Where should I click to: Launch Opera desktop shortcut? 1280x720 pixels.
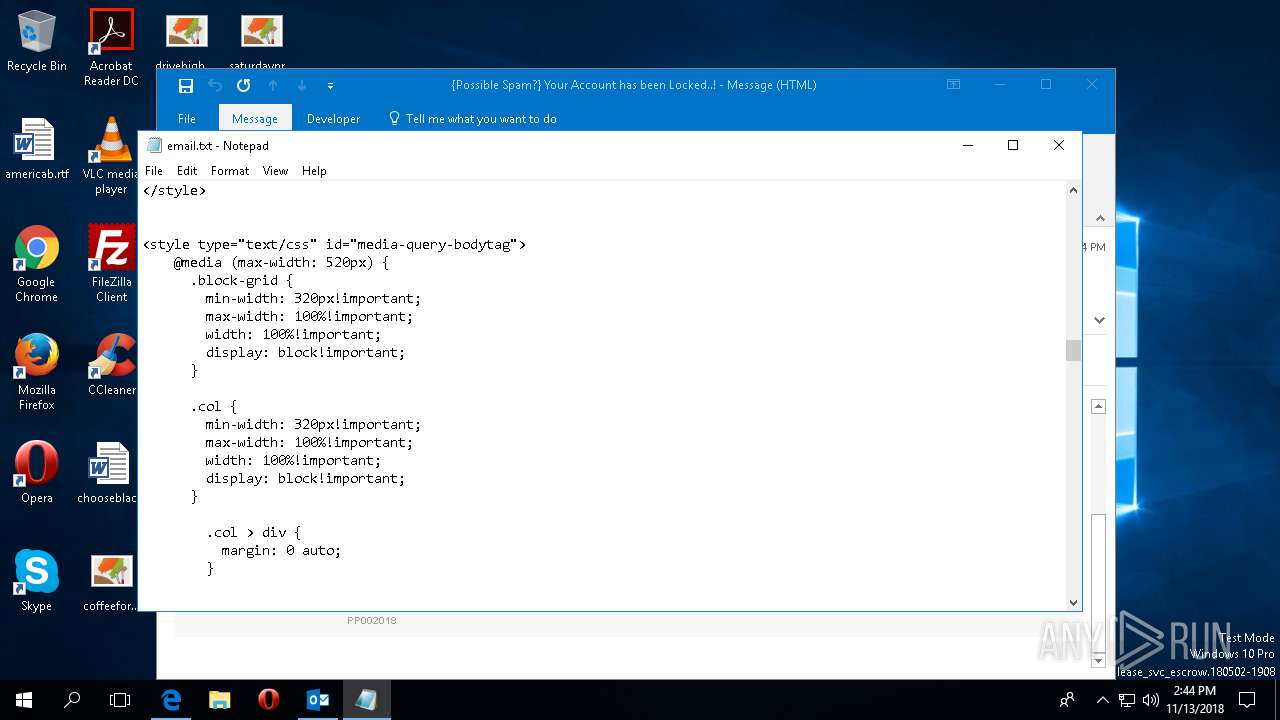36,473
